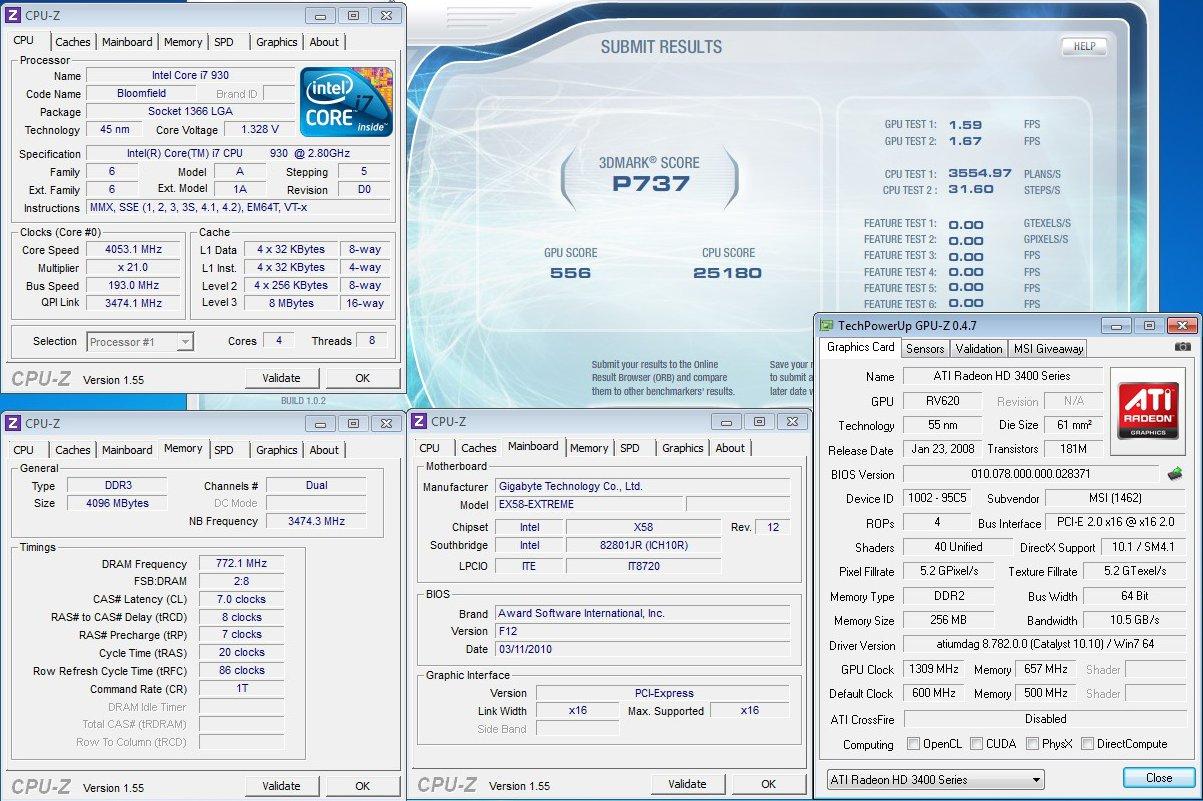Click the GPU-Z title bar app icon
Viewport: 1203px width, 801px height.
(826, 325)
